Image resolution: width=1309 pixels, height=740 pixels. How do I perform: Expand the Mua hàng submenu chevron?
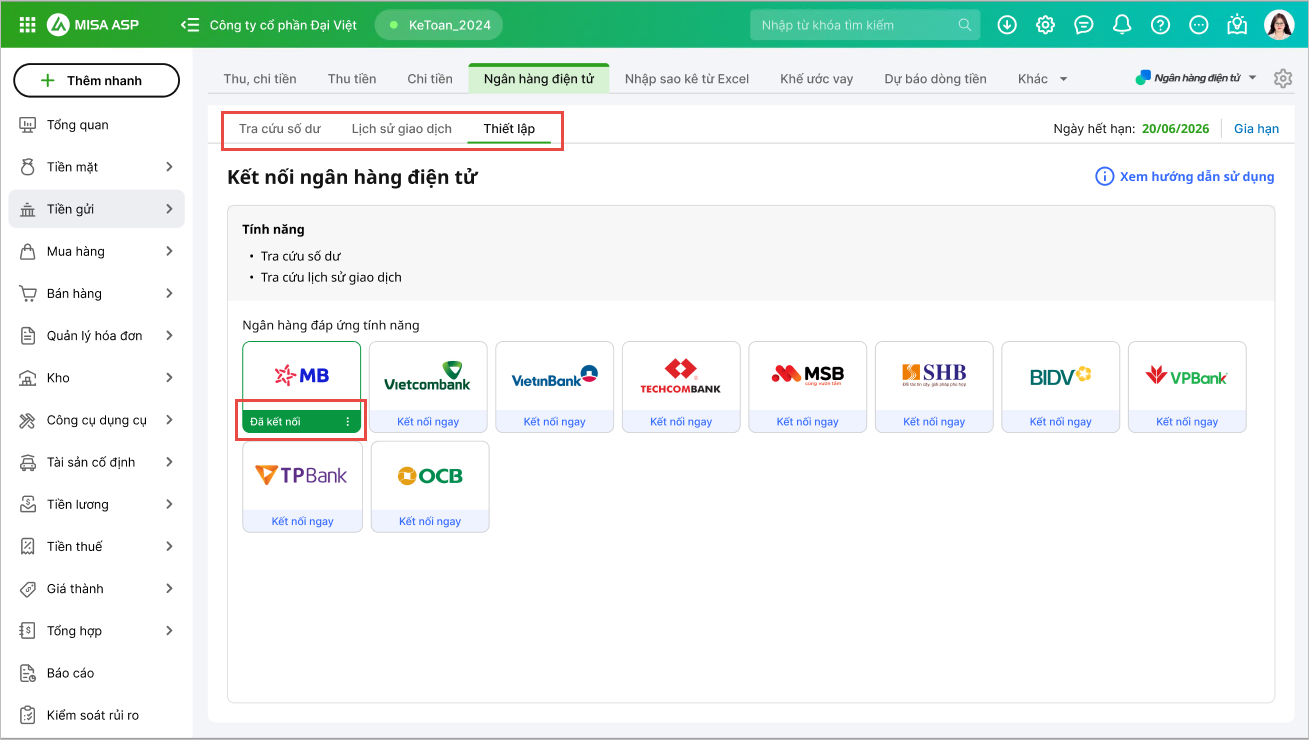point(169,251)
